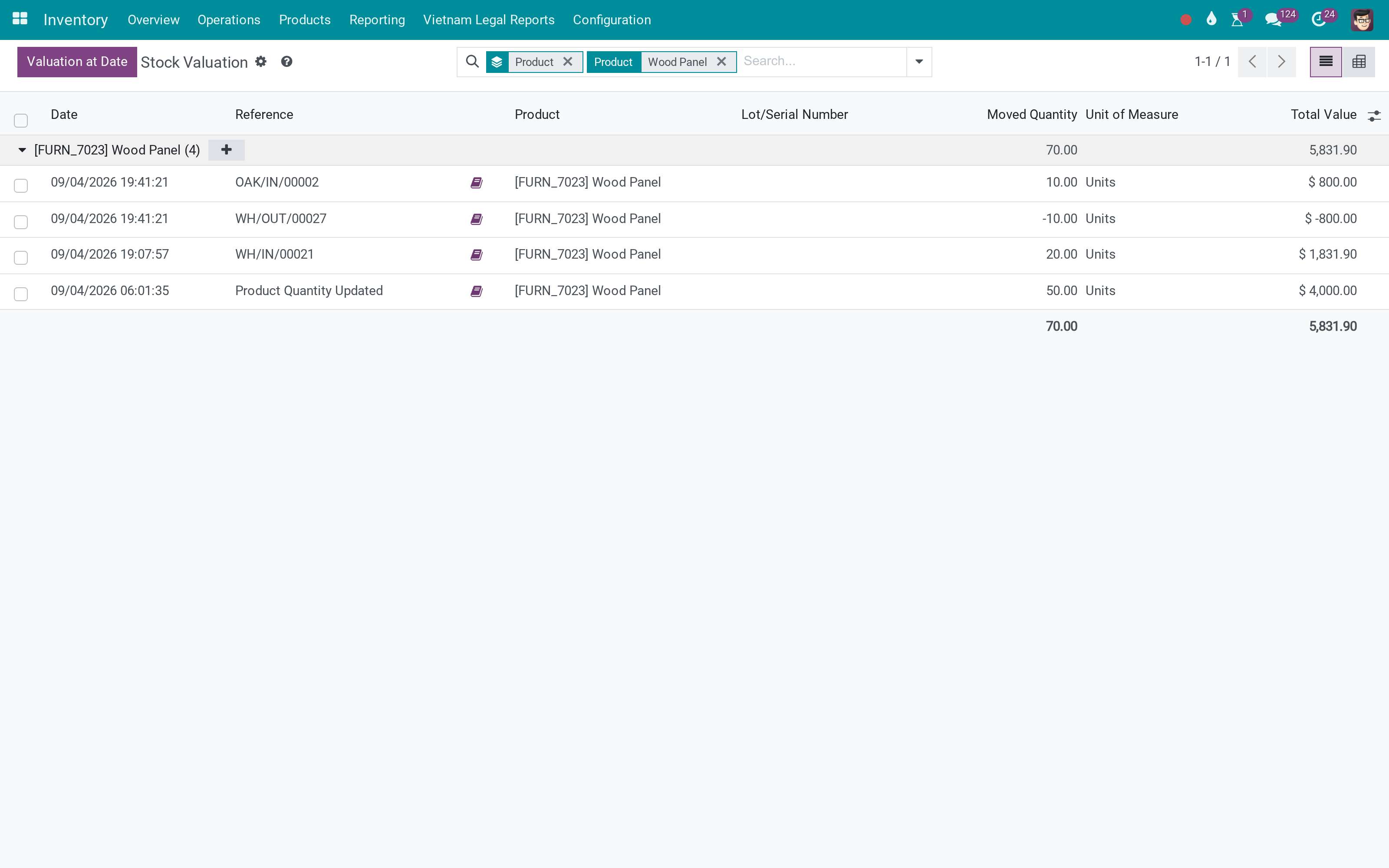Click the red recording status indicator

[x=1186, y=20]
